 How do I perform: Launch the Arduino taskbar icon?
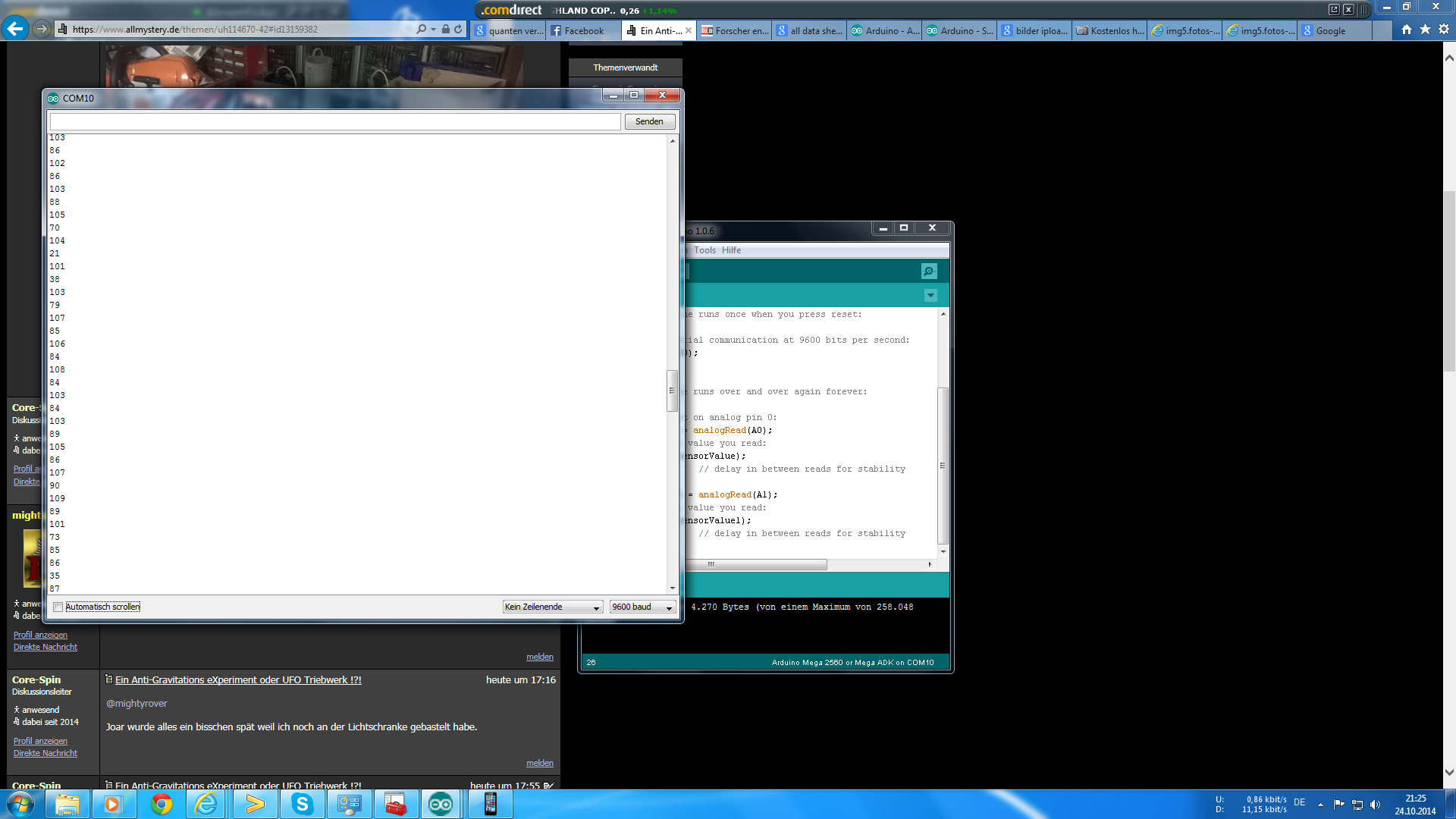coord(441,804)
